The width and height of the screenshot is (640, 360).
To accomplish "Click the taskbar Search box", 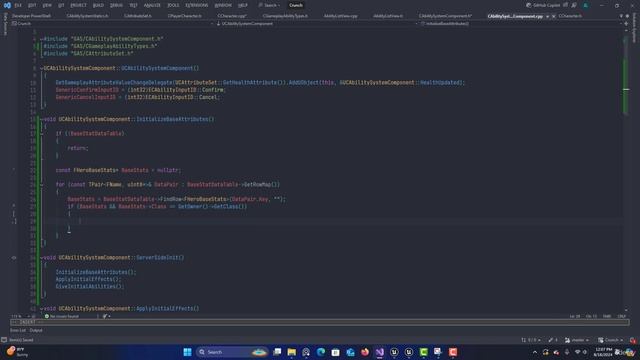I will click(232, 352).
